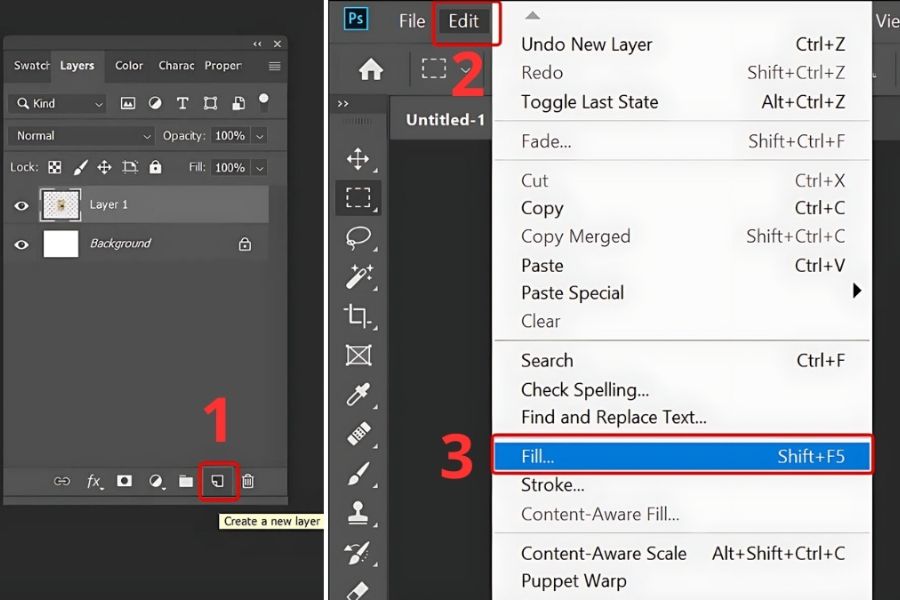
Task: Toggle lock transparent pixels
Action: (x=55, y=168)
